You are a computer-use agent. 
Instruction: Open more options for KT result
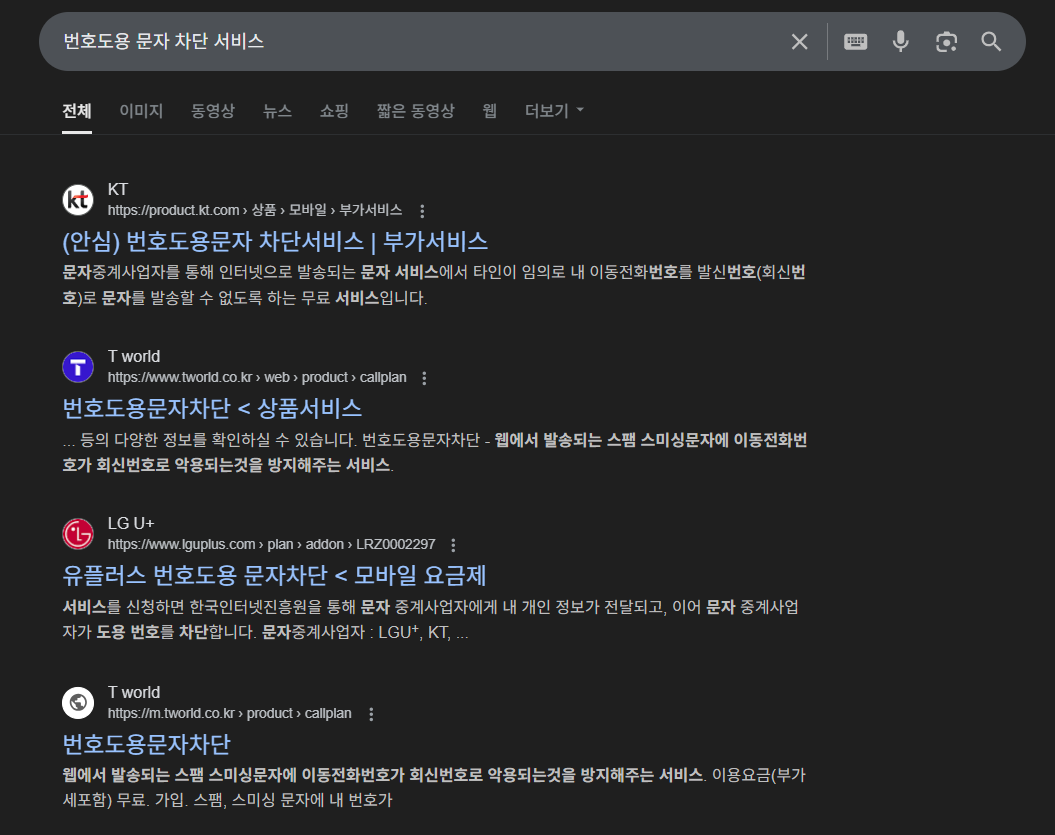[x=423, y=211]
